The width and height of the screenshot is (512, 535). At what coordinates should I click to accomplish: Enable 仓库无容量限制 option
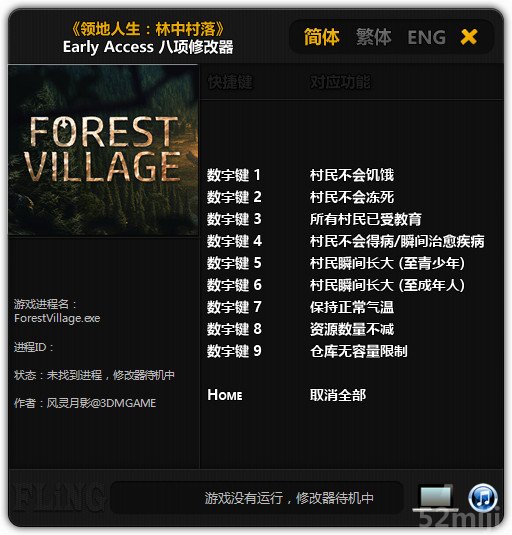click(359, 351)
